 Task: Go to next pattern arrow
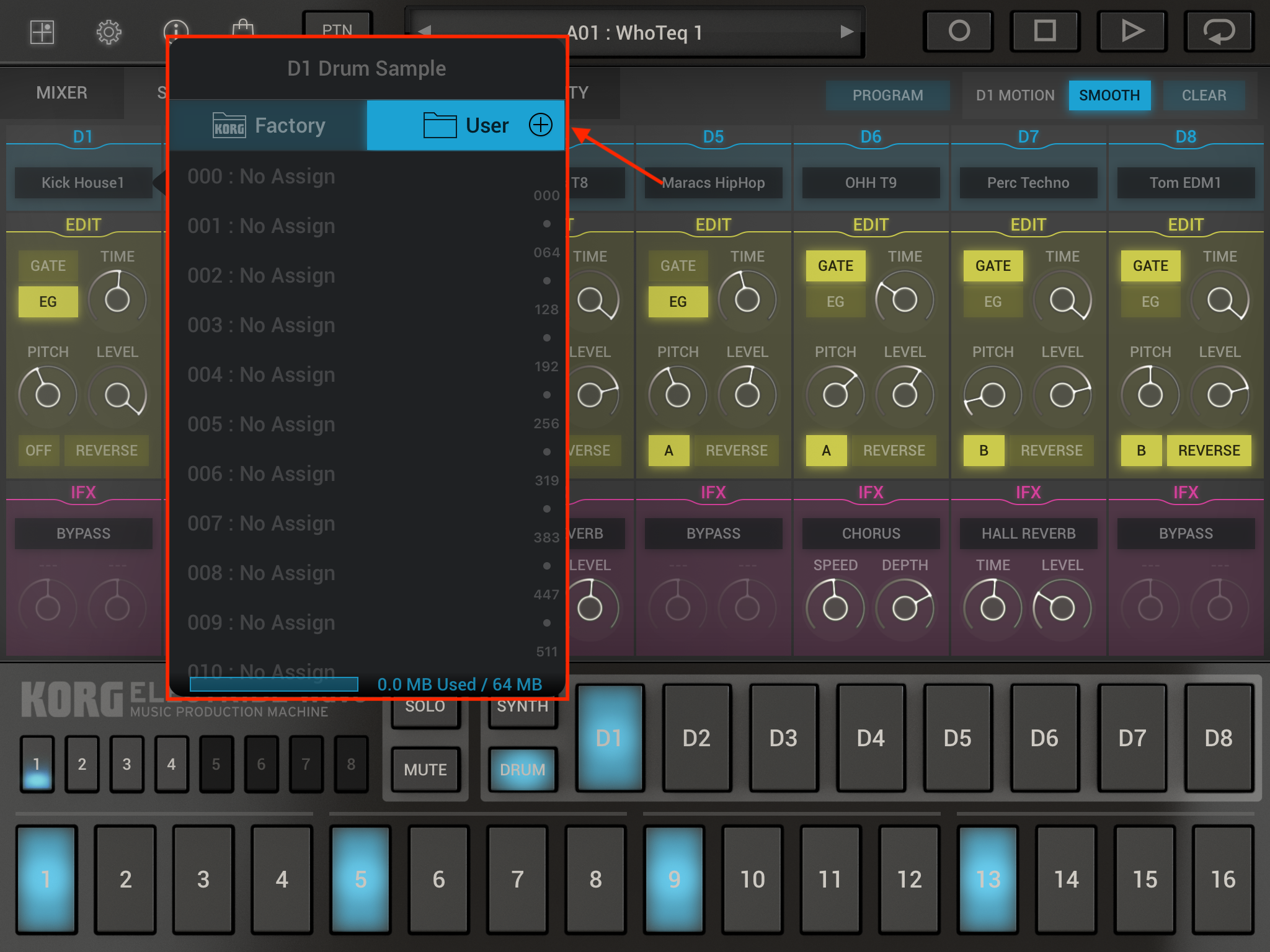pos(846,32)
